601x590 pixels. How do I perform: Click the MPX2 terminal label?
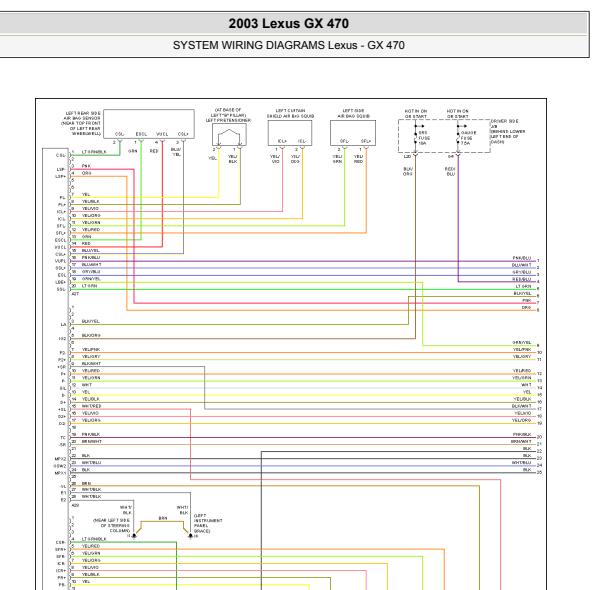coord(60,459)
